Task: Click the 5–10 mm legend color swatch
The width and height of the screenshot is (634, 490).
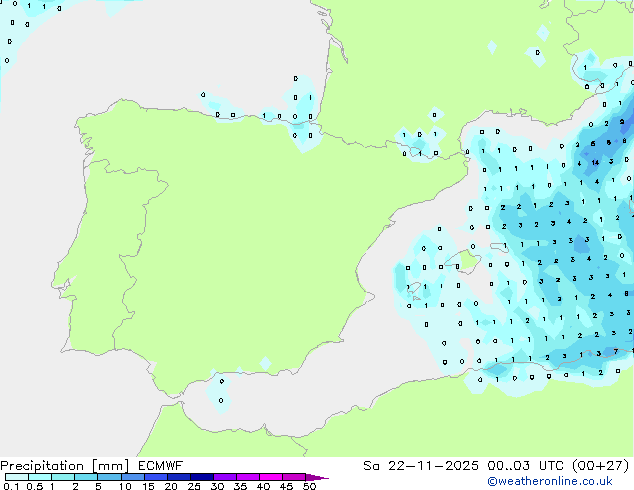Action: point(110,477)
